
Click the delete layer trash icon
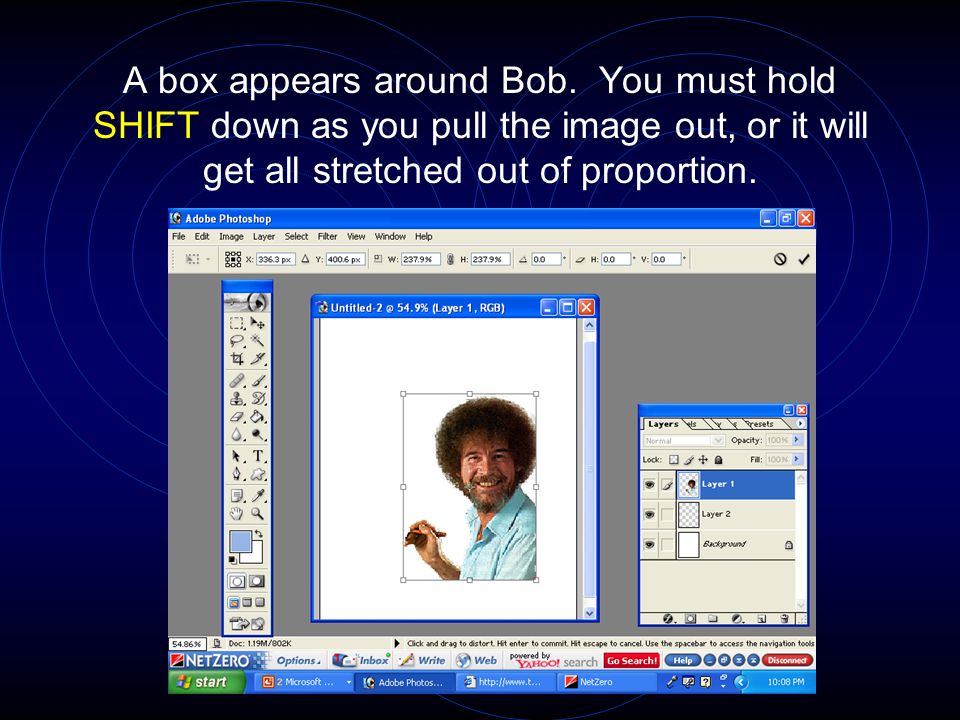[x=785, y=618]
